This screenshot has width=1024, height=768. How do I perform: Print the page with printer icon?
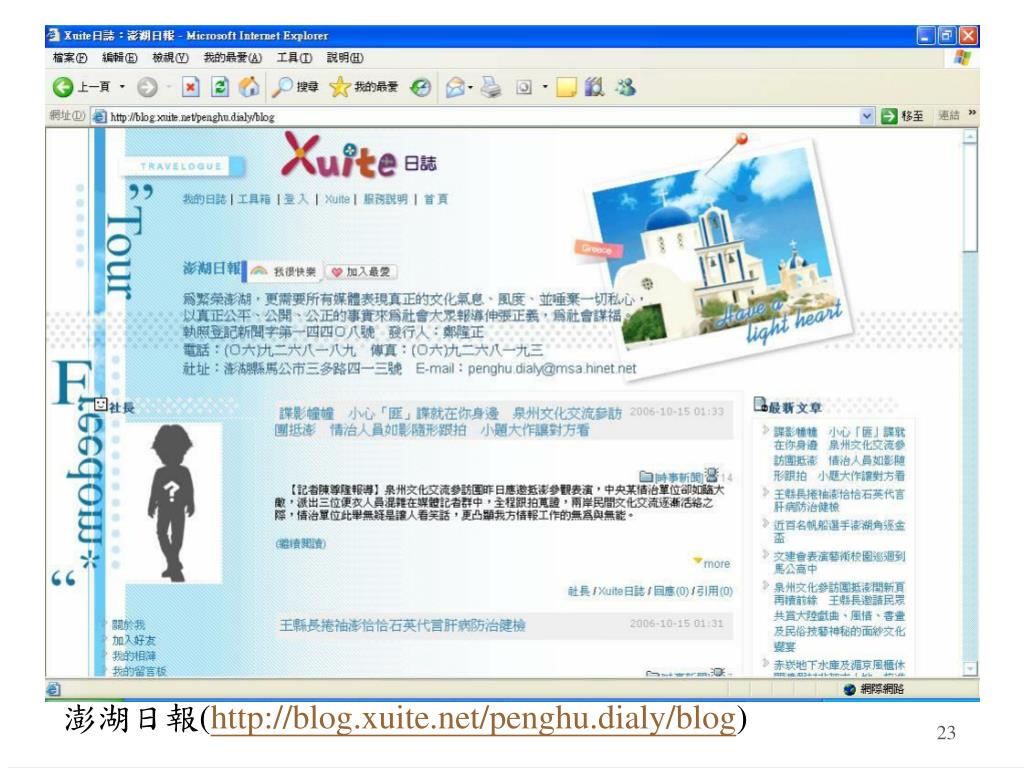[492, 87]
